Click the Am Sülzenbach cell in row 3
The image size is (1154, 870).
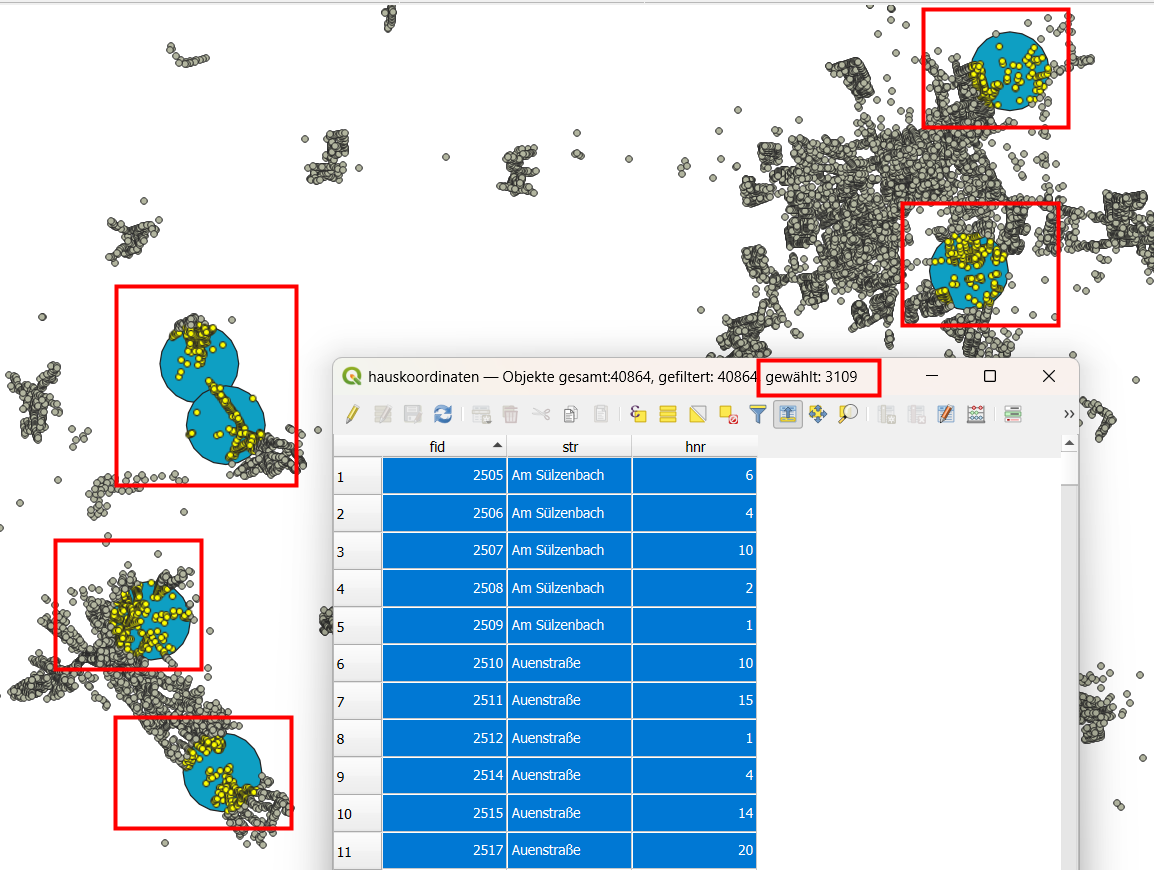570,551
